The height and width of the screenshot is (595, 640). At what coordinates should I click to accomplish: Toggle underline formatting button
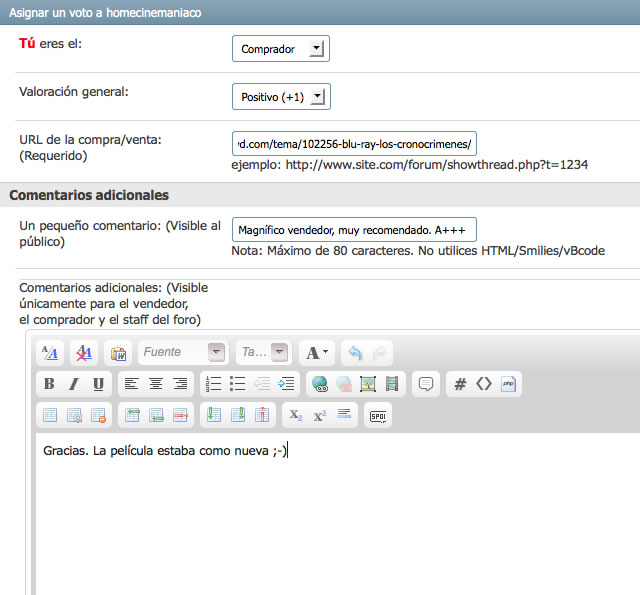pyautogui.click(x=98, y=384)
